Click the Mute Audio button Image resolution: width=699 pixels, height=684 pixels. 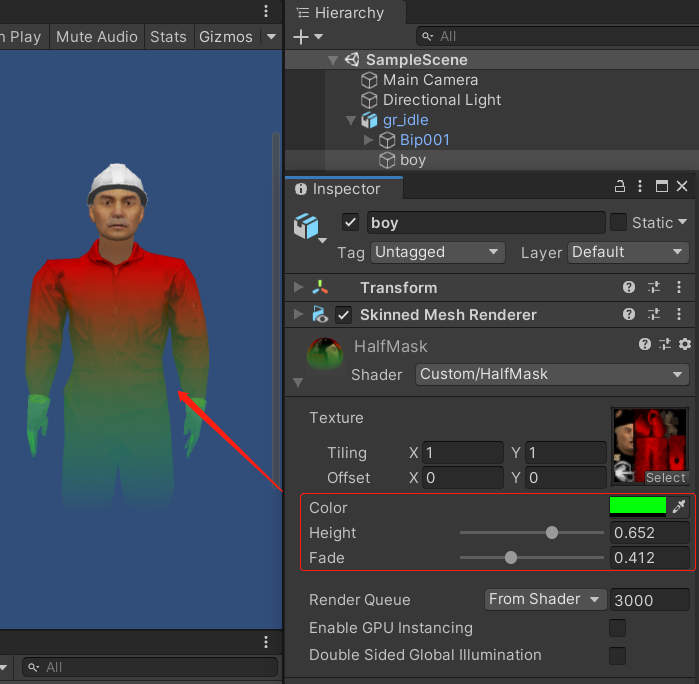tap(96, 36)
